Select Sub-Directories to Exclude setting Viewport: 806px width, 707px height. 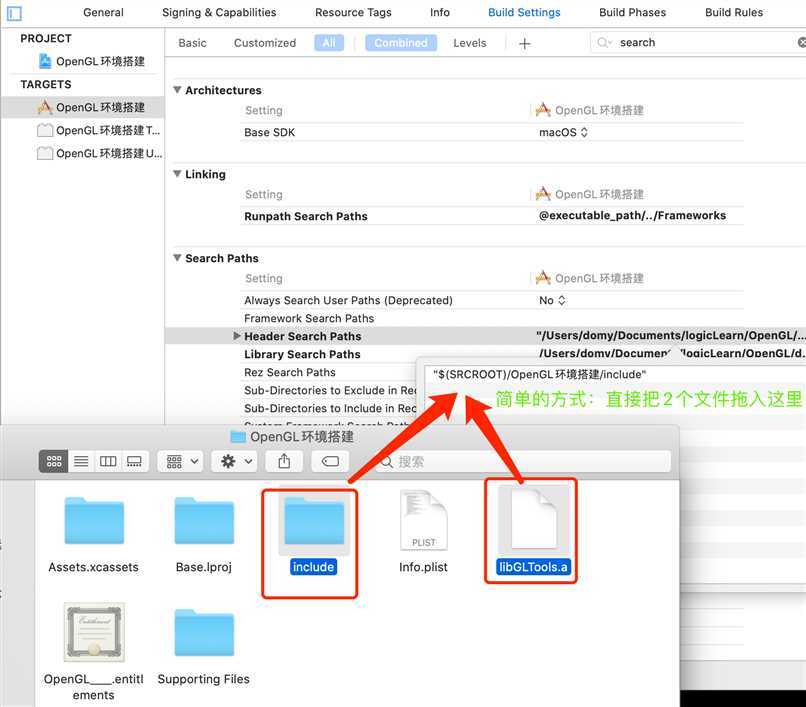tap(330, 390)
